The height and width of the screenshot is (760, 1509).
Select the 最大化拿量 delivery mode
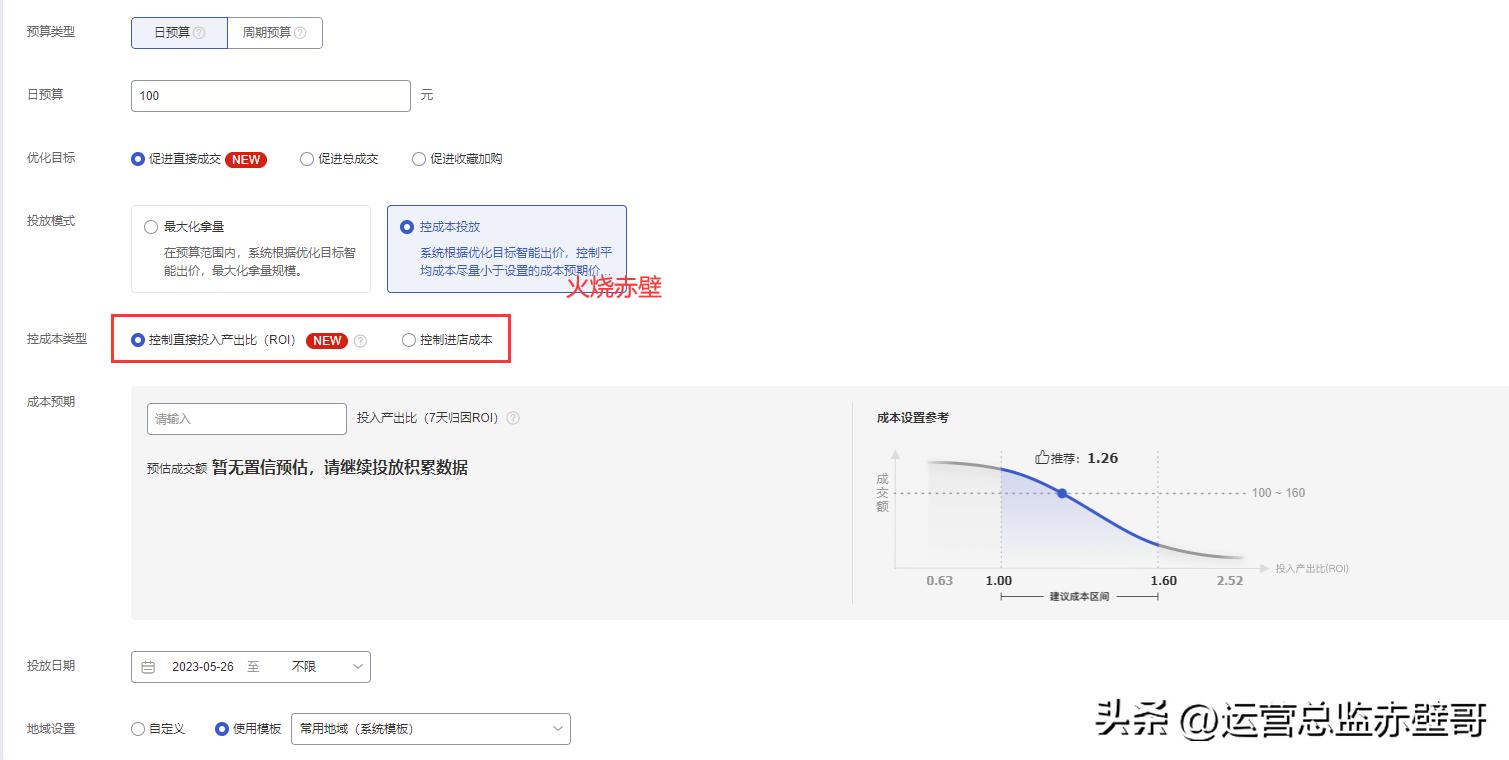point(151,226)
